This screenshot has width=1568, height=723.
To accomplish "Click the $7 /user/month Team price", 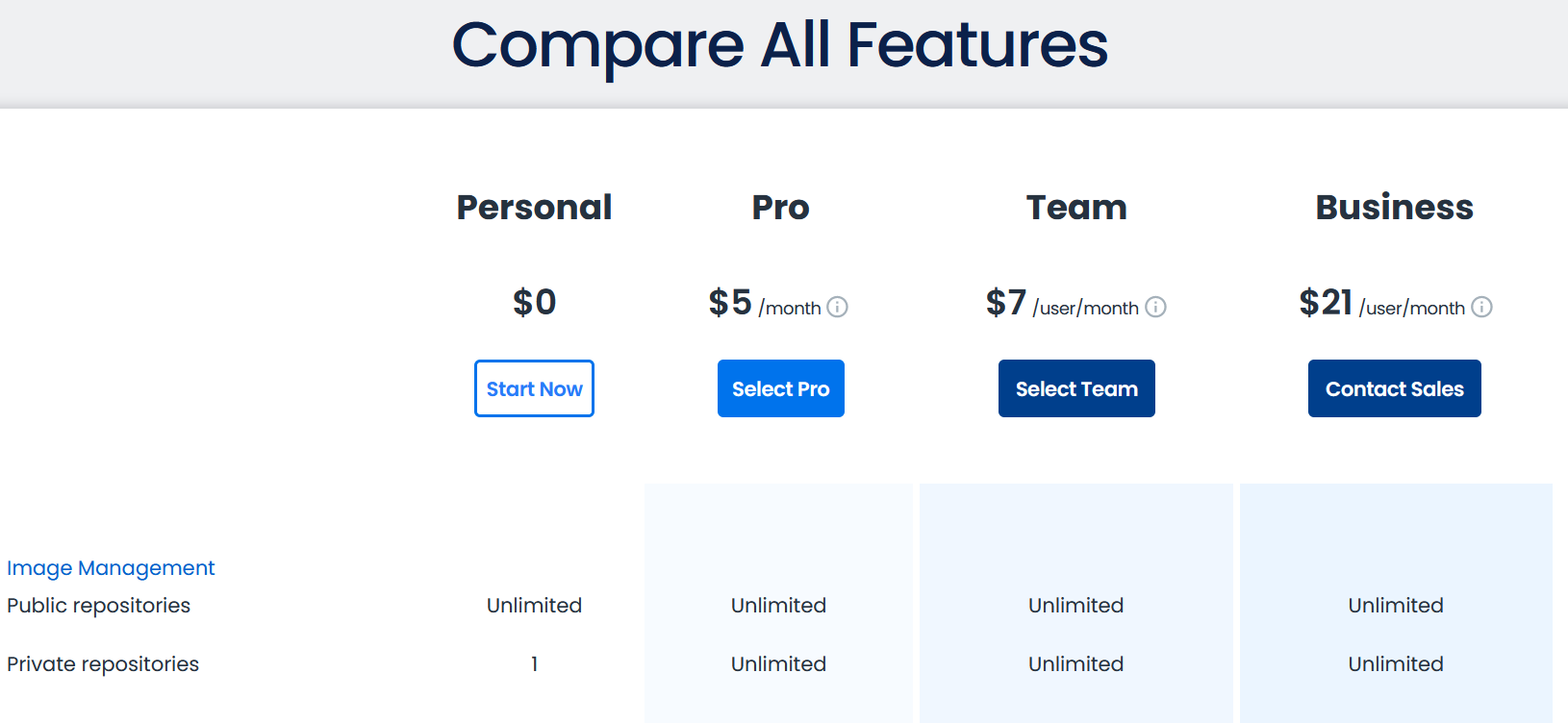I will pyautogui.click(x=1063, y=304).
